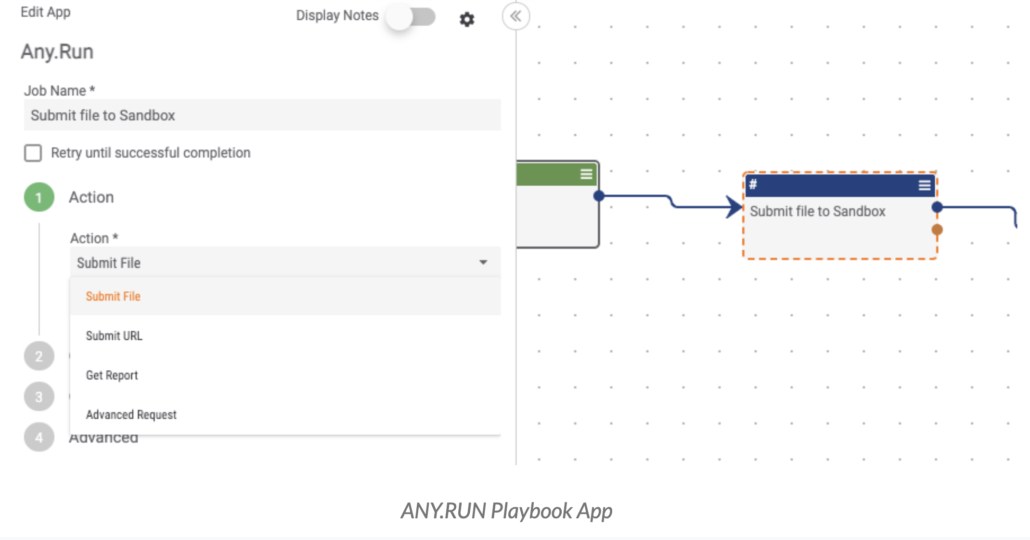Click the Action step heading text

click(91, 197)
